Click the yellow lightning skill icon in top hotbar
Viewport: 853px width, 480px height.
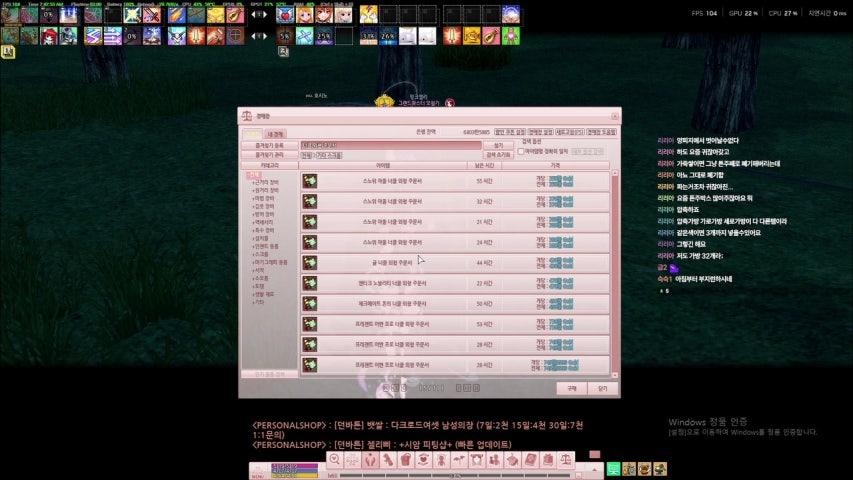tap(132, 15)
